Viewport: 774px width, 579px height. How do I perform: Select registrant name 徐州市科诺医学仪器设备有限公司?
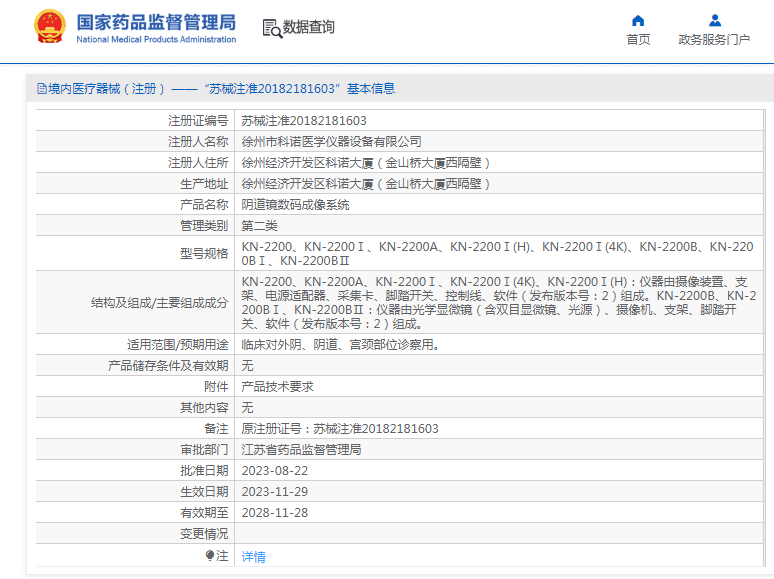tap(331, 142)
